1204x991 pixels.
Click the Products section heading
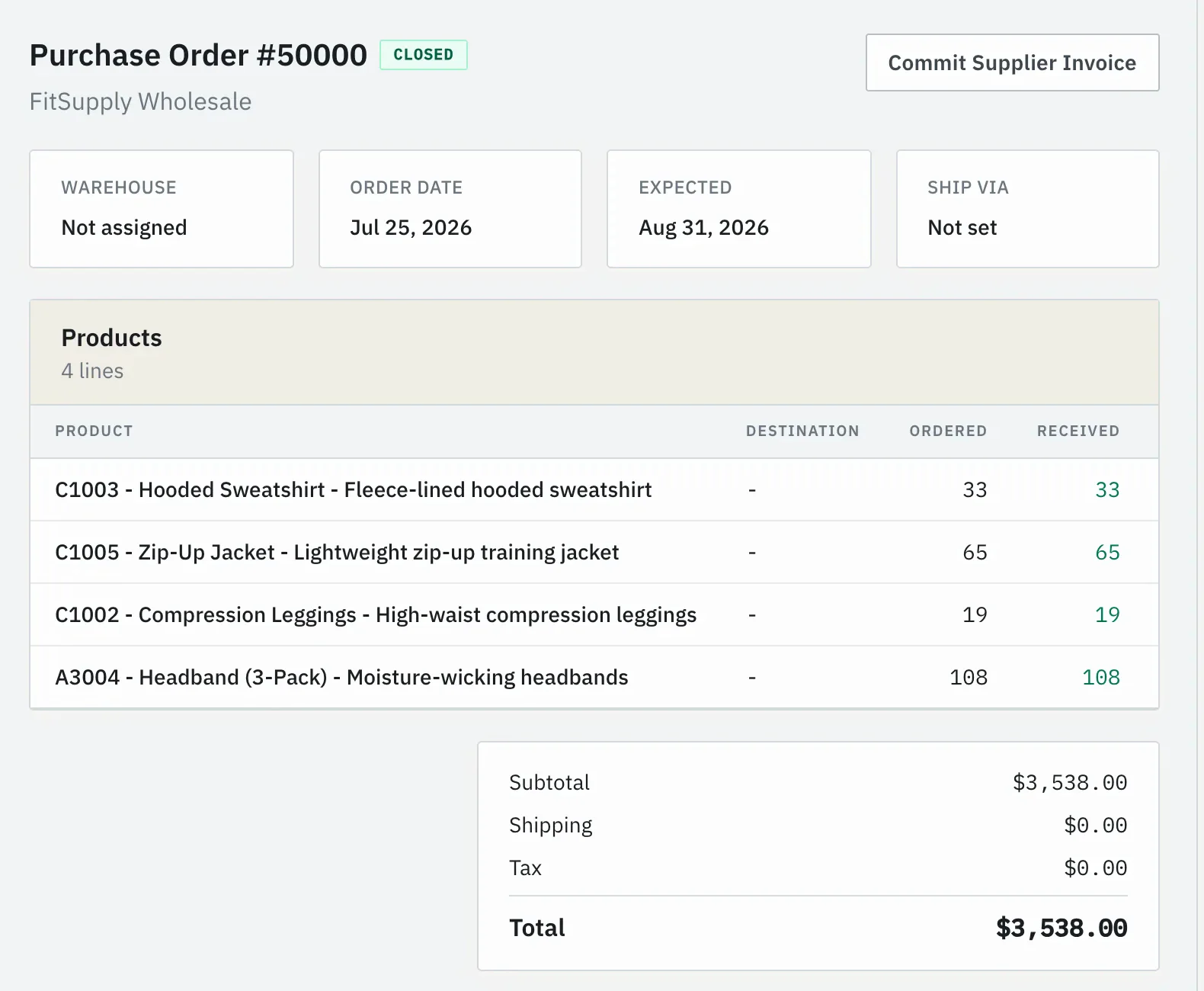pos(111,338)
